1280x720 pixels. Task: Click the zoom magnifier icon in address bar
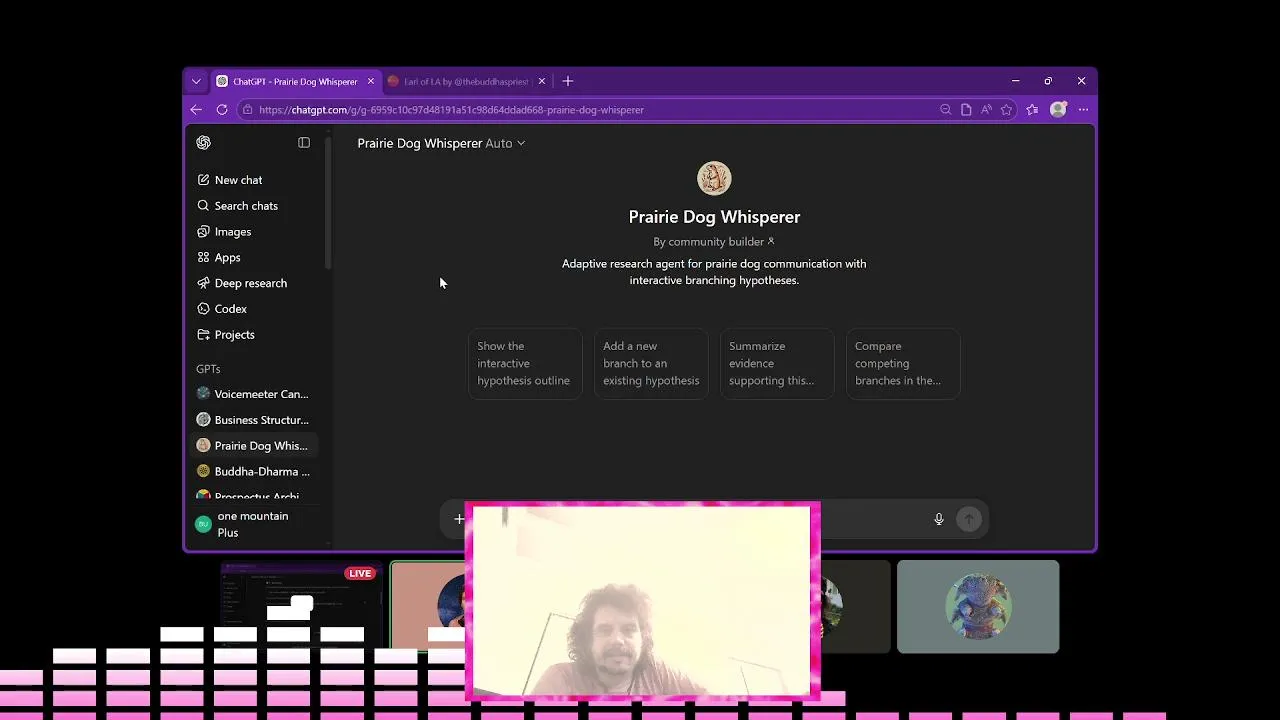click(946, 110)
